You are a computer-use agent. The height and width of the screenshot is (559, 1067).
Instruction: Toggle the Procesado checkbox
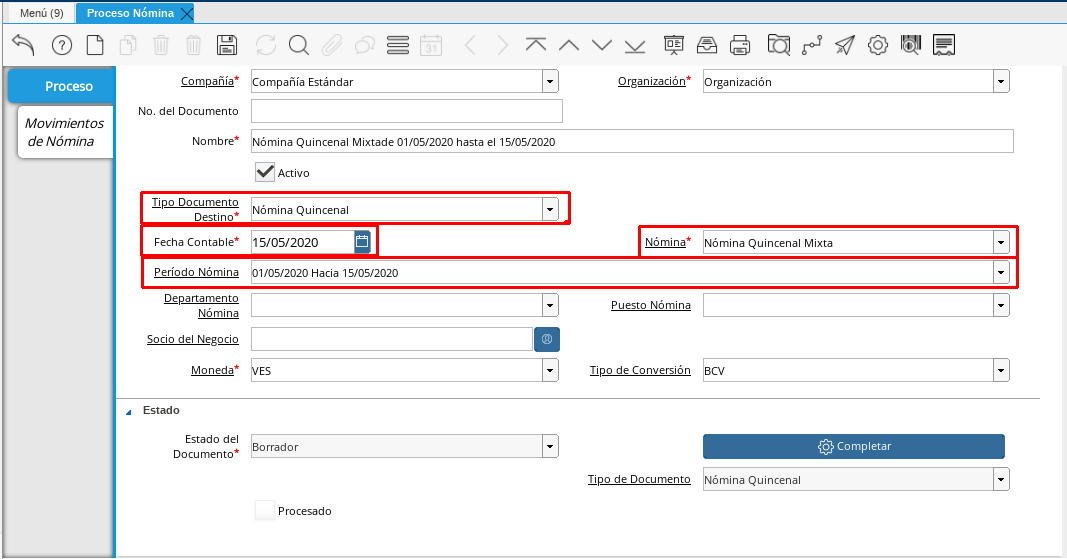point(265,511)
